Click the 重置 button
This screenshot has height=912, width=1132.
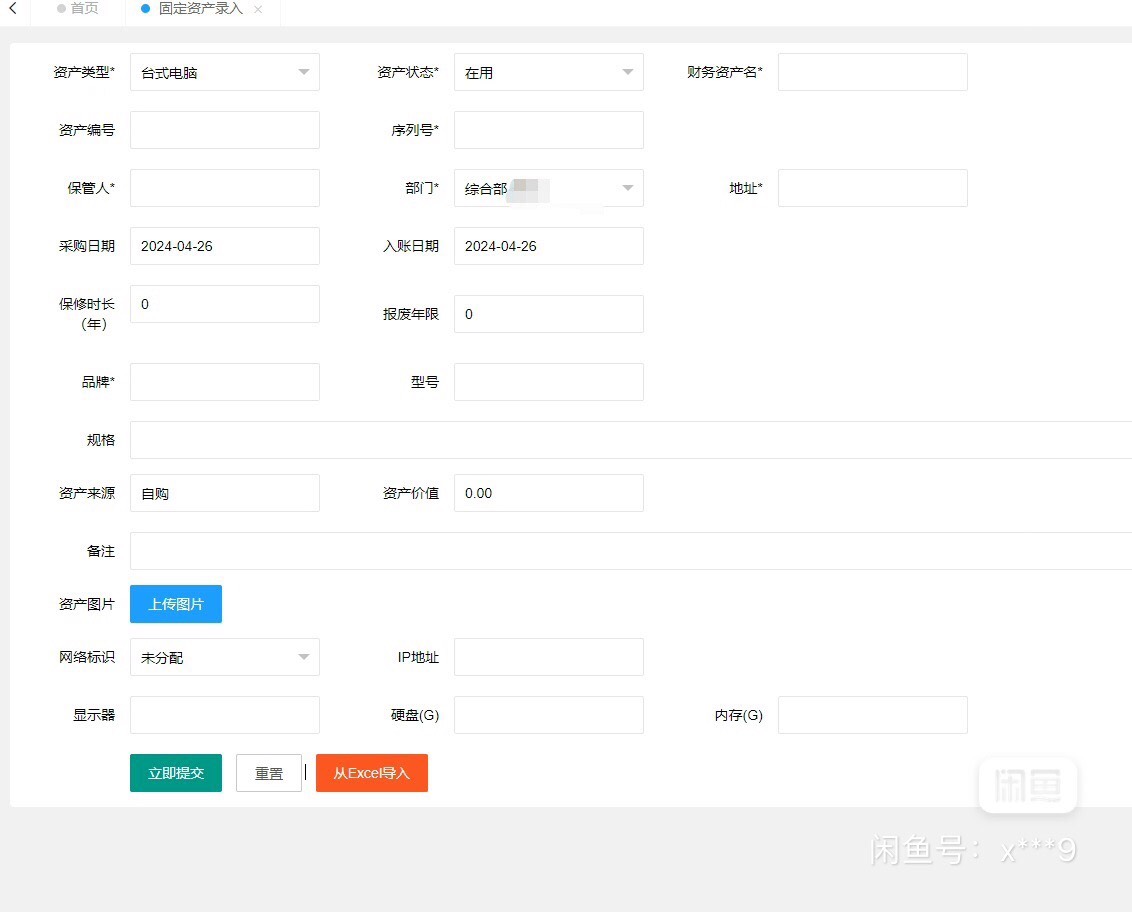pyautogui.click(x=268, y=773)
